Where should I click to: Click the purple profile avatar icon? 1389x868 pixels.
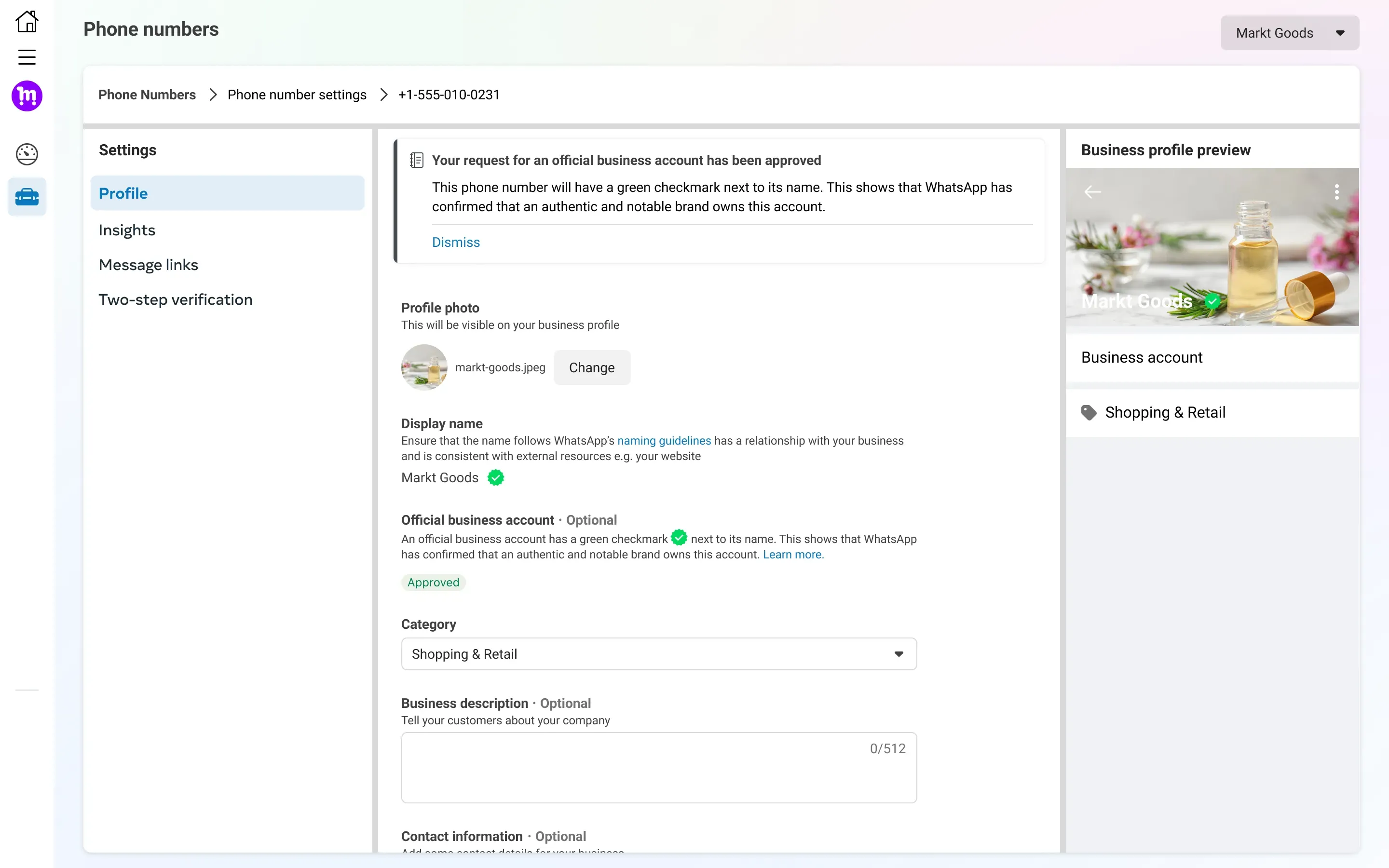(26, 95)
